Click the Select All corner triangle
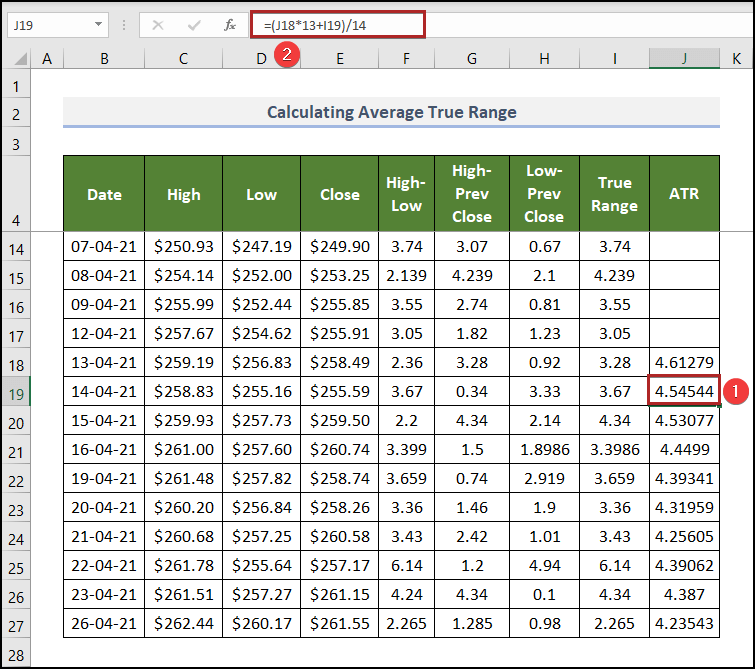Viewport: 755px width, 669px height. pos(20,59)
